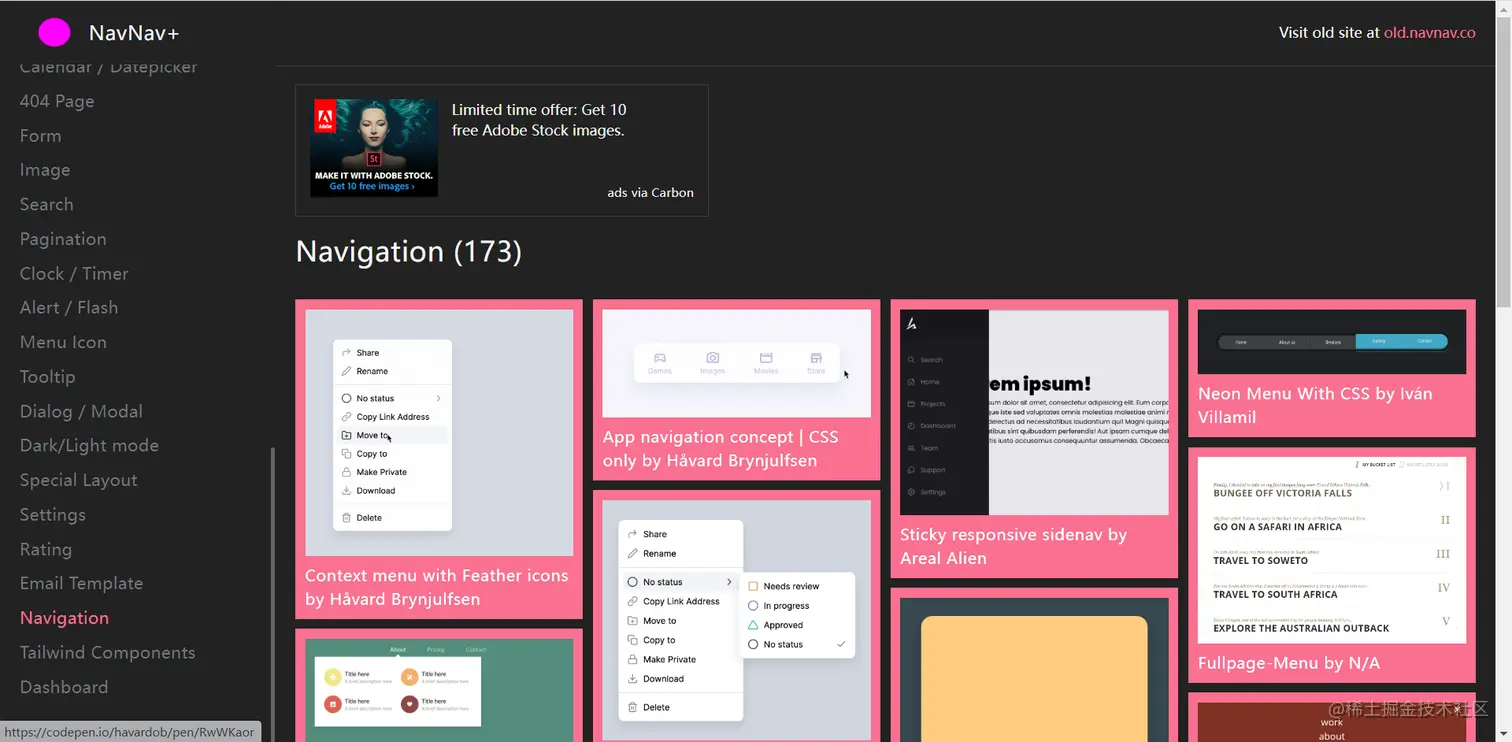Screen dimensions: 1512x742
Task: Select Clock / Timer in the sidebar
Action: (x=74, y=273)
